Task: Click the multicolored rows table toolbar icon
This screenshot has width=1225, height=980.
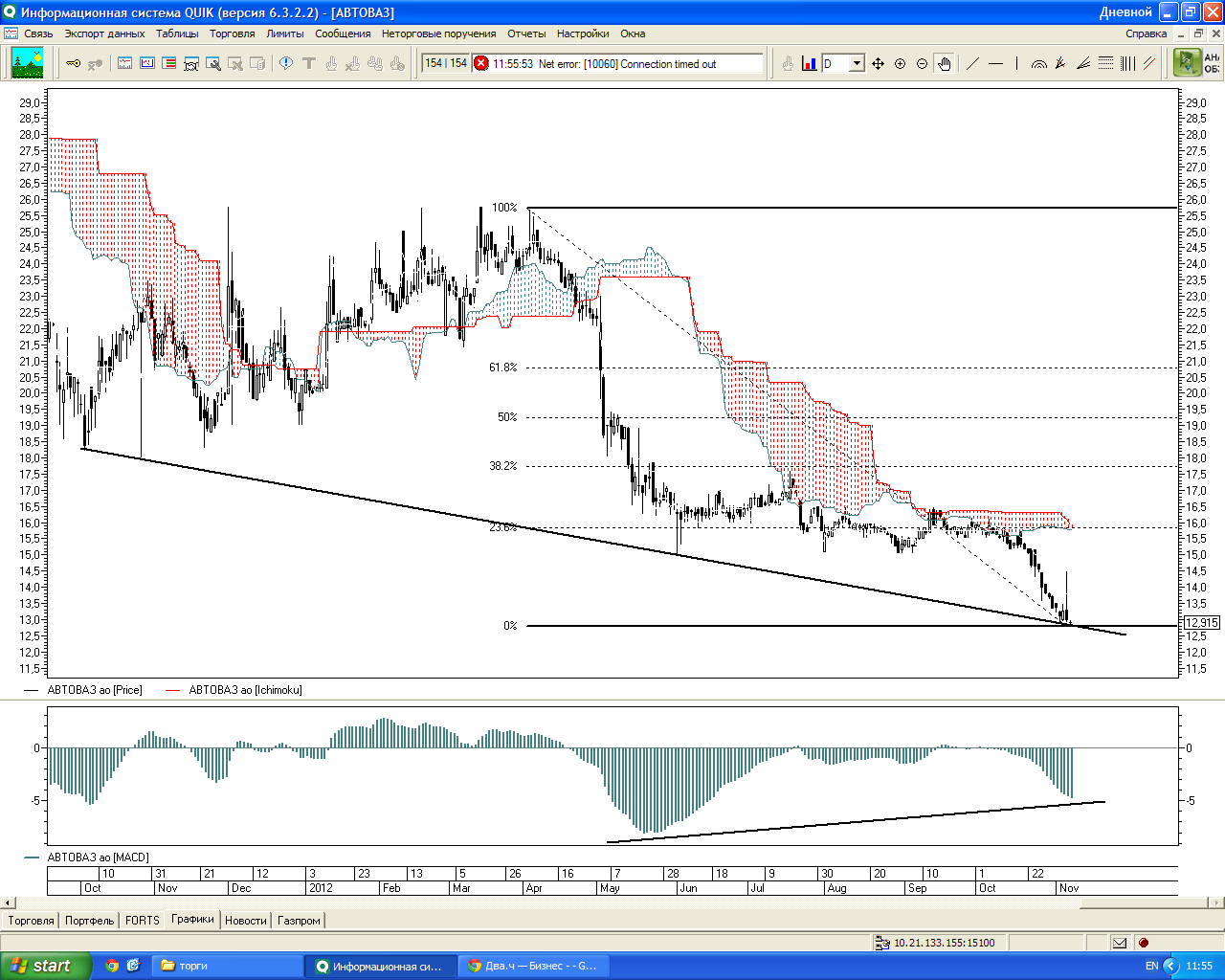Action: tap(168, 64)
